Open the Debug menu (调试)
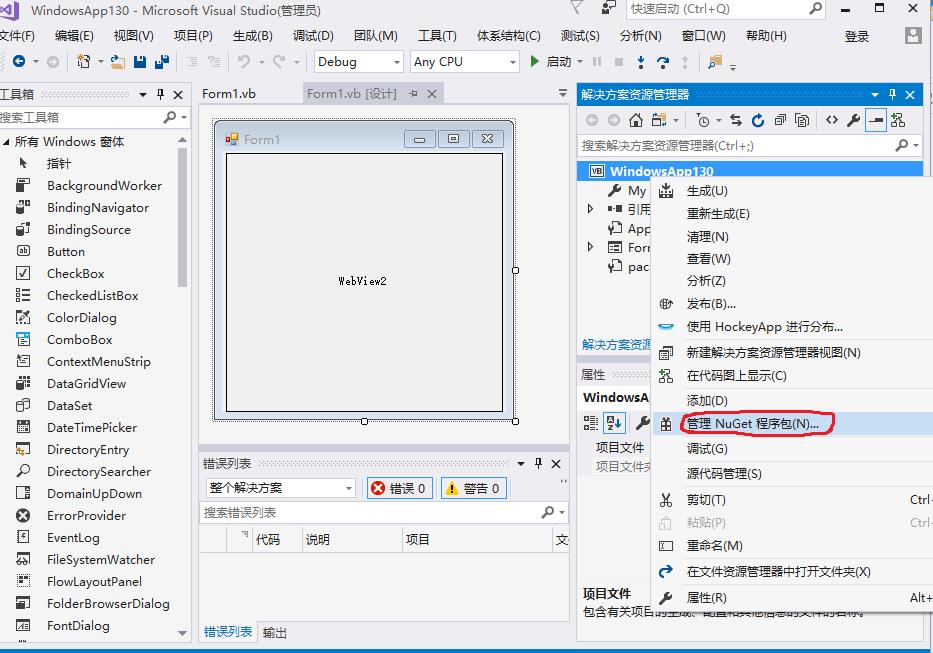Viewport: 933px width, 653px height. (x=313, y=36)
